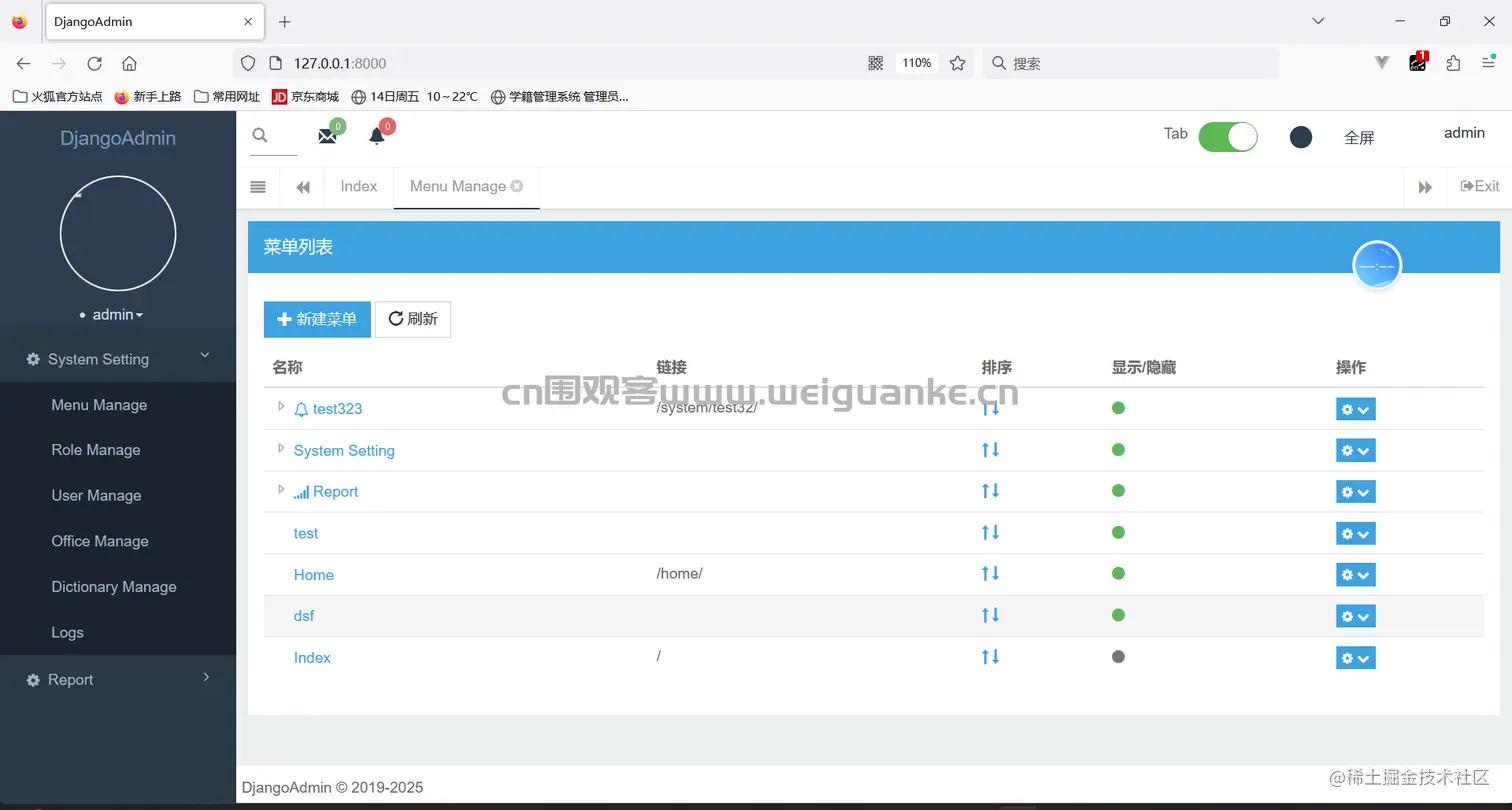The width and height of the screenshot is (1512, 810).
Task: Toggle visibility dot for Report row
Action: click(x=1118, y=491)
